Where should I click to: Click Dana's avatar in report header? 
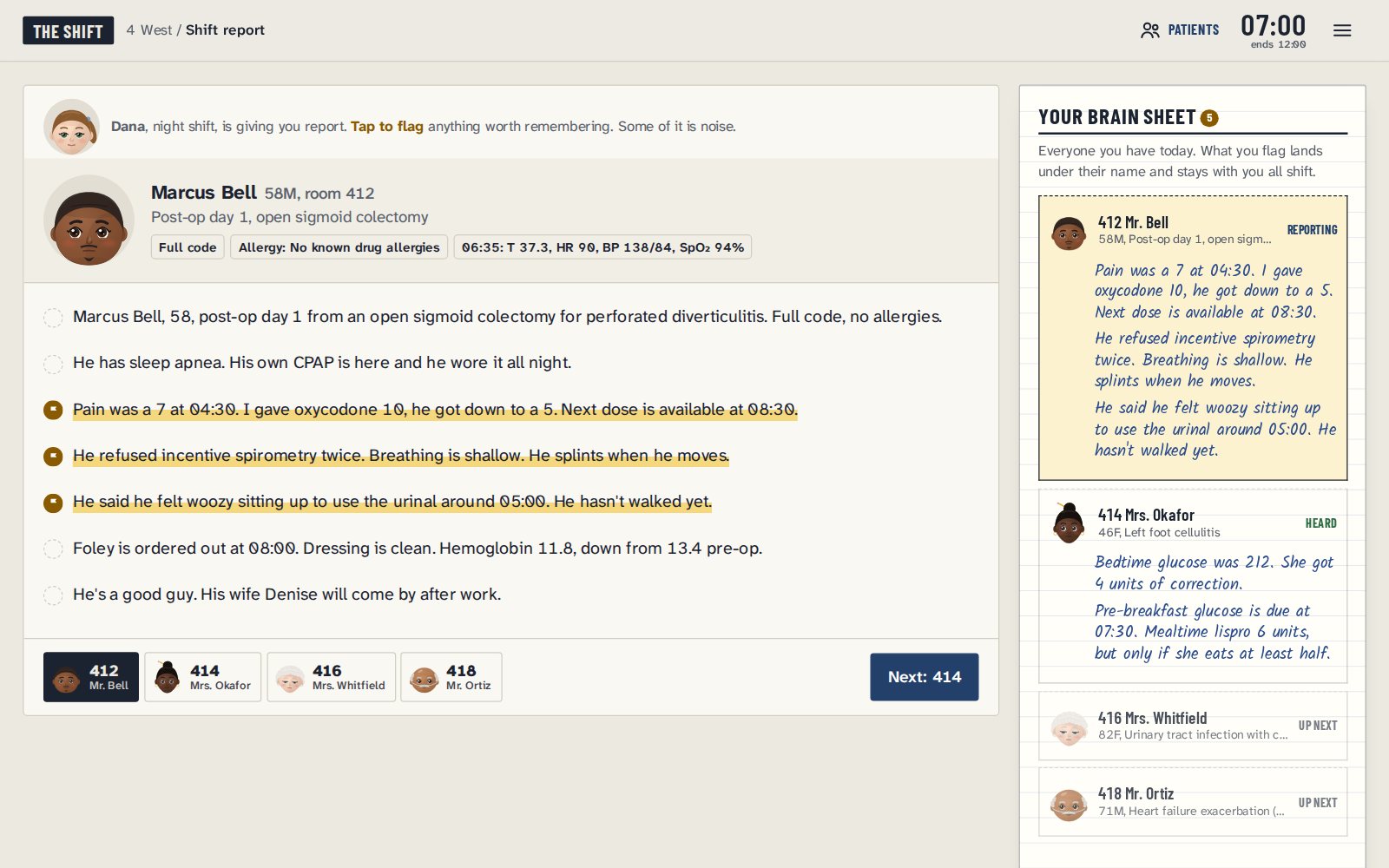(x=71, y=127)
